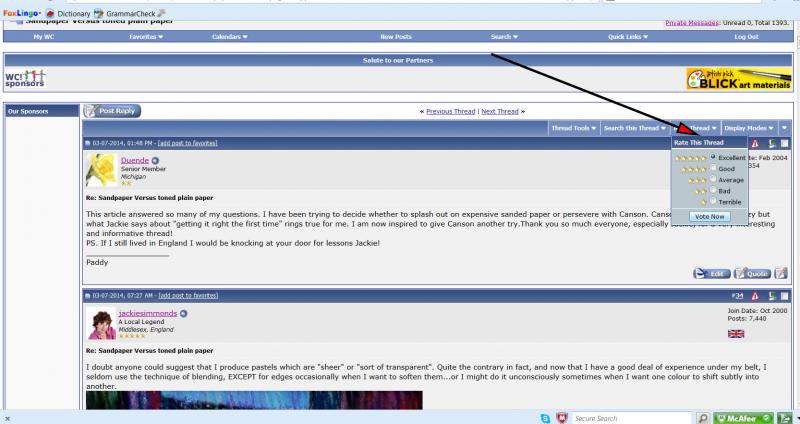Open post number #34 permalink

click(737, 296)
